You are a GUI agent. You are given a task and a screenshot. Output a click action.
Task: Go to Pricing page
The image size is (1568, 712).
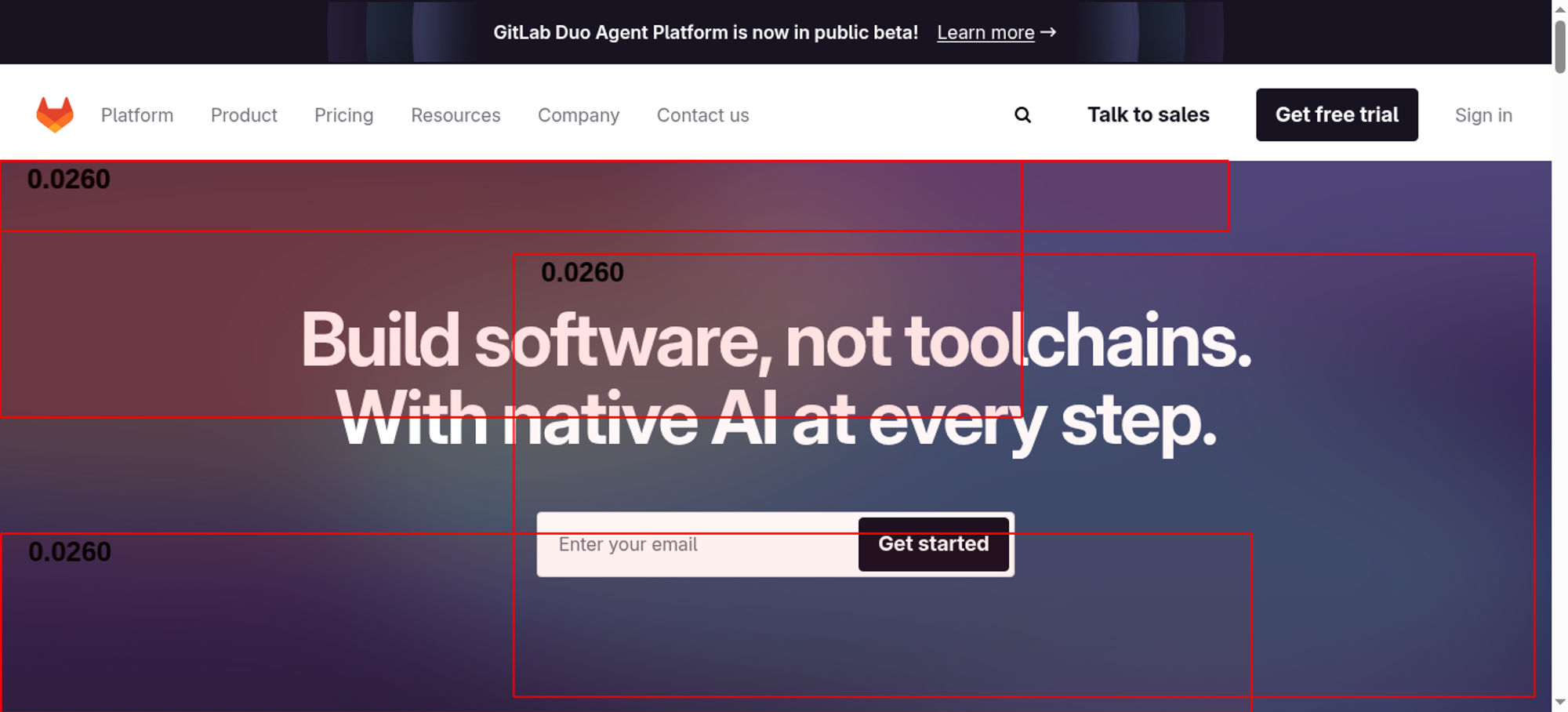(343, 115)
